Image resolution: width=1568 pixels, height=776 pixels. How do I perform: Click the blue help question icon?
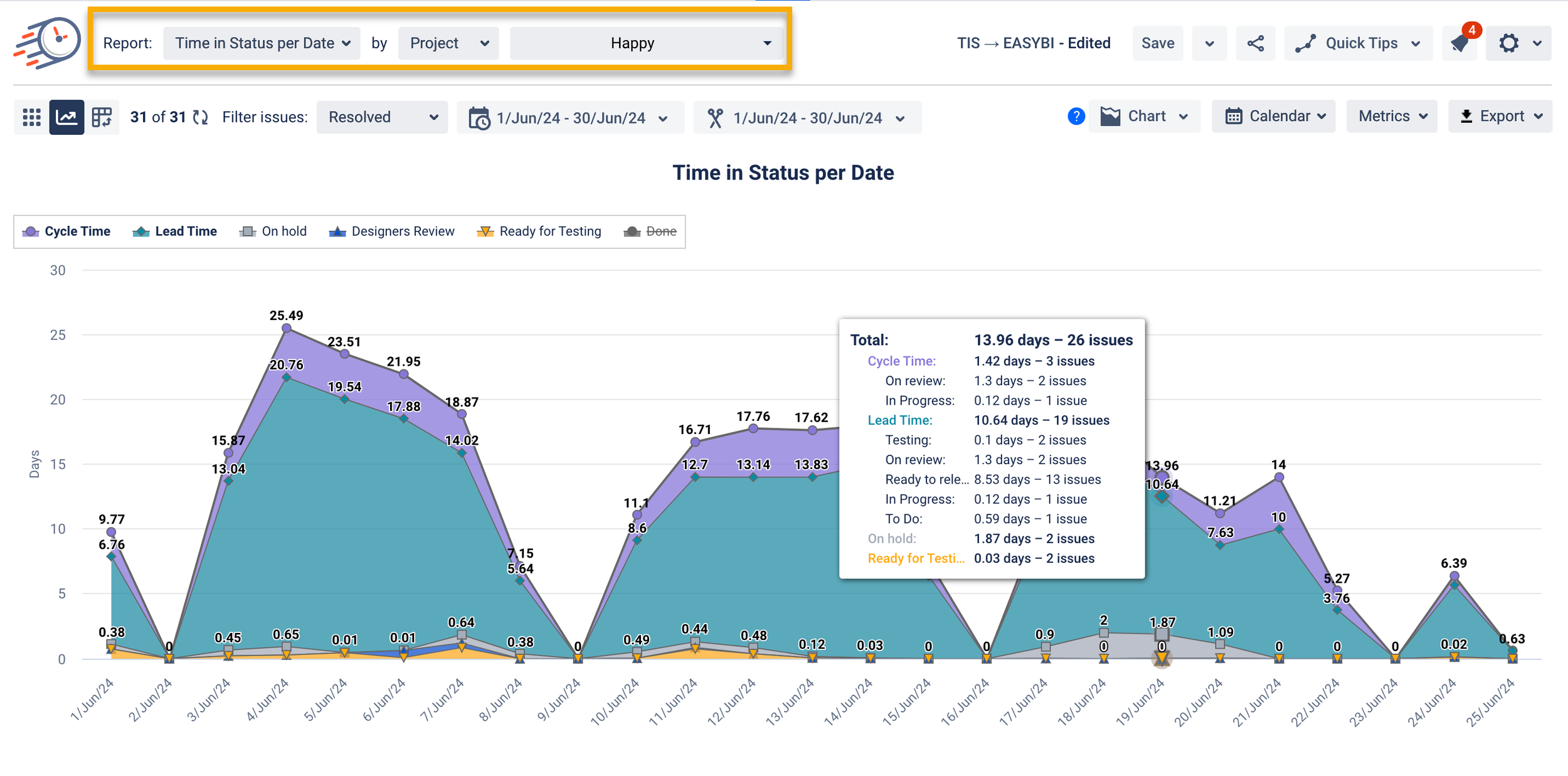tap(1076, 117)
